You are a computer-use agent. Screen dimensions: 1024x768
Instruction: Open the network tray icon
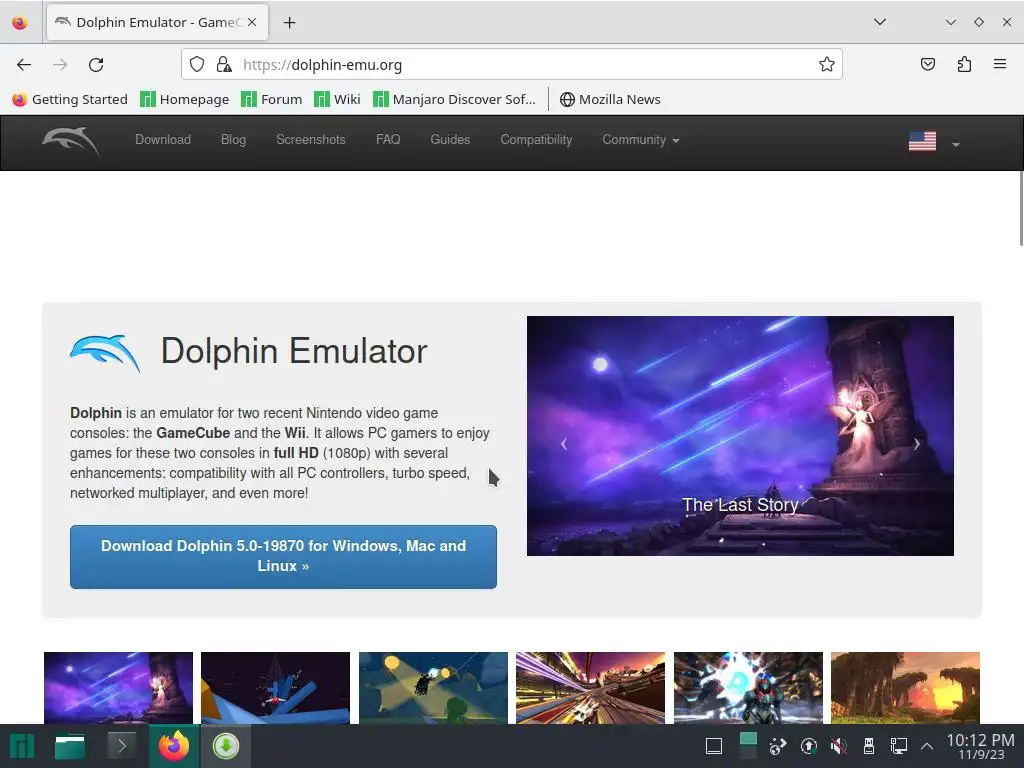pos(899,746)
